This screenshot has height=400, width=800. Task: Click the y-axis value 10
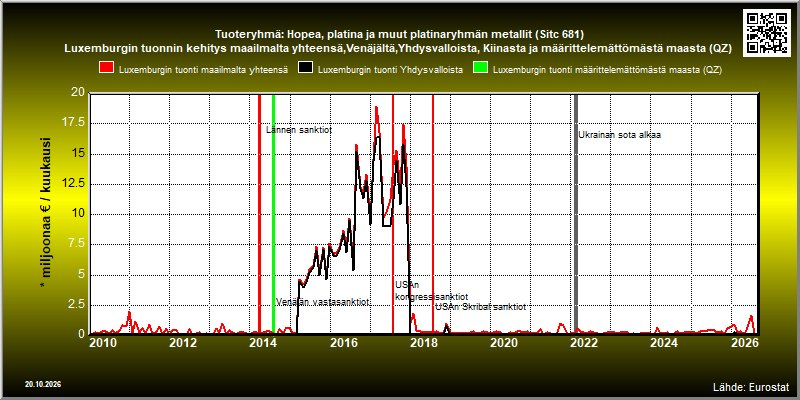pos(79,214)
